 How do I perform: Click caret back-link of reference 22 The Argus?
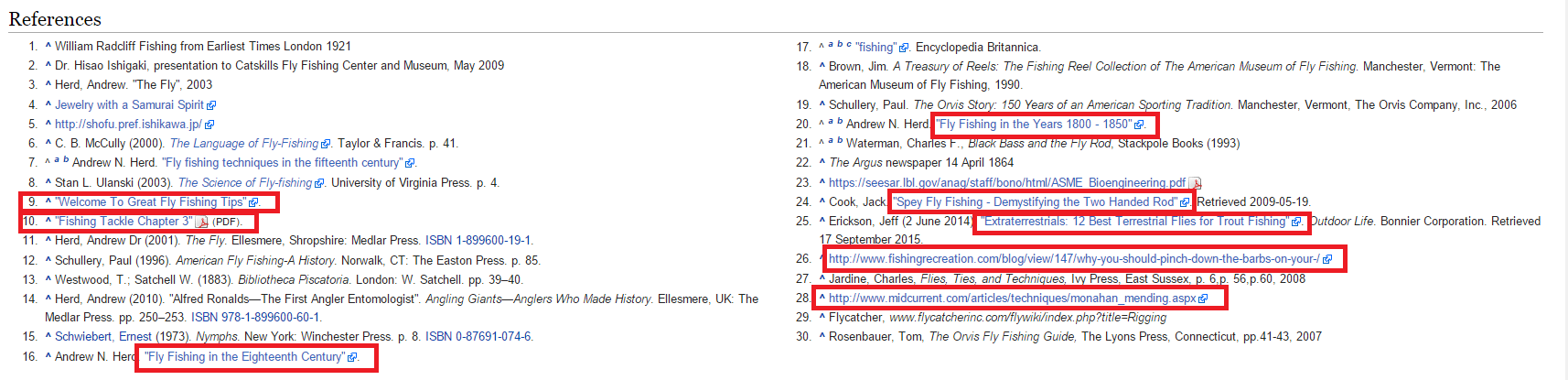click(x=822, y=161)
